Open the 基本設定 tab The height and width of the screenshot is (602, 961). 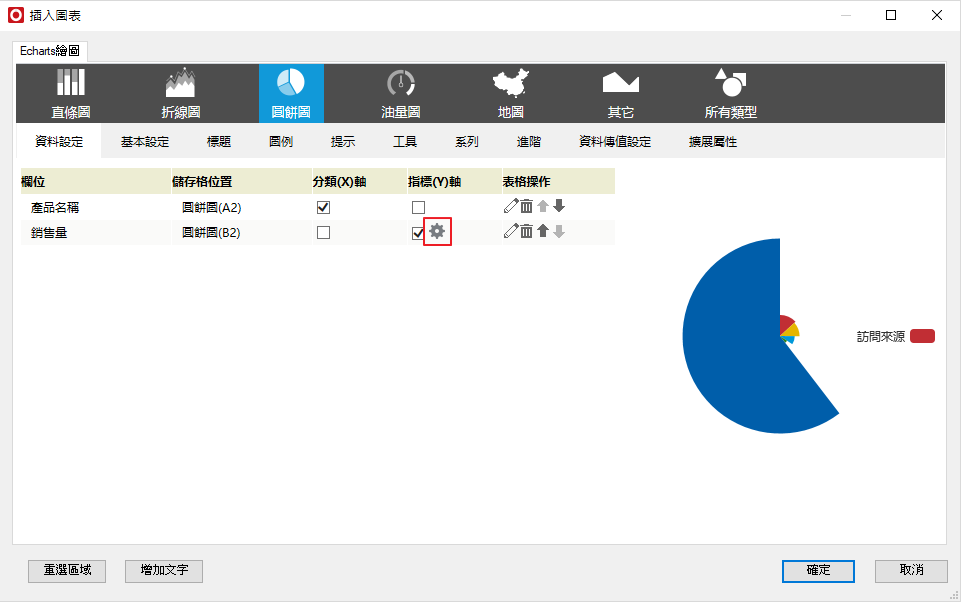[x=145, y=142]
